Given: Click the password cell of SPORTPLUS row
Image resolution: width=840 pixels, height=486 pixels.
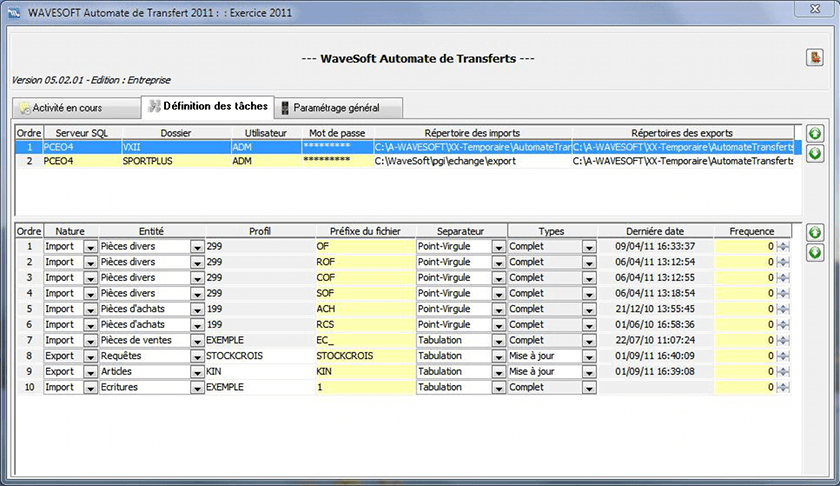Looking at the screenshot, I should click(x=338, y=161).
